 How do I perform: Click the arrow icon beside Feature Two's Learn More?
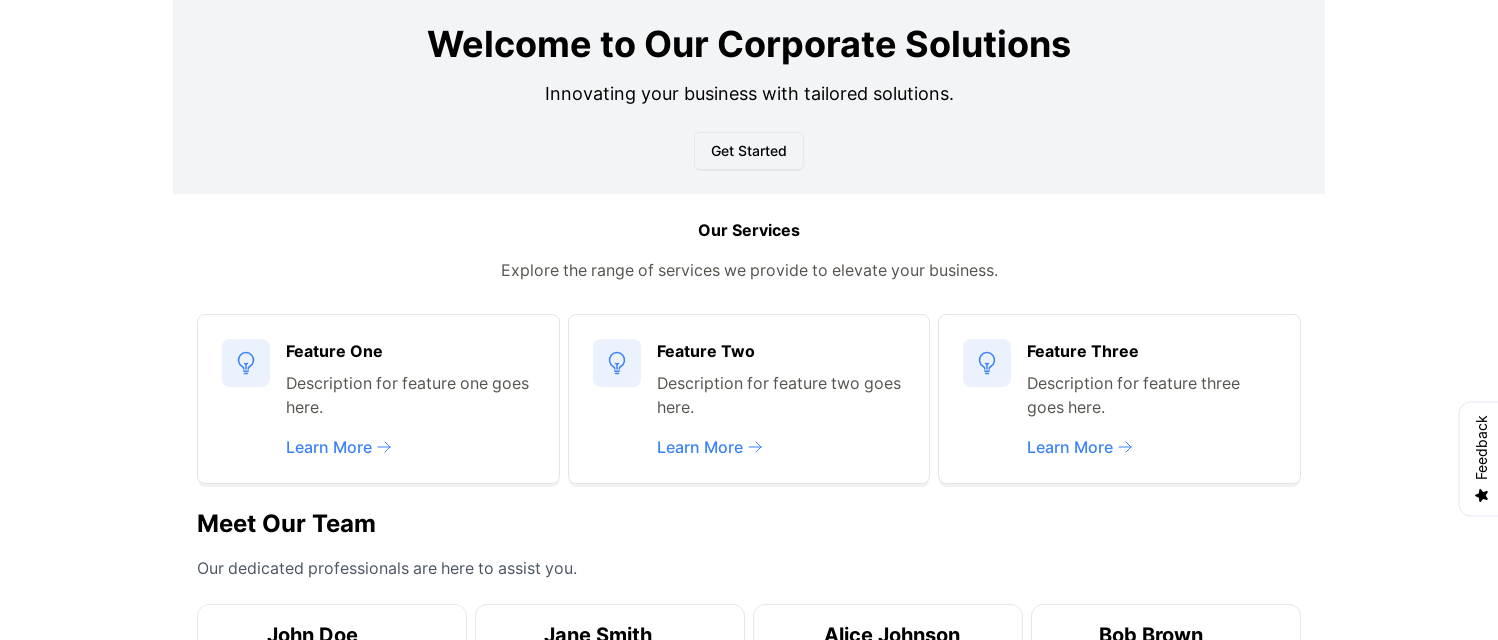756,447
